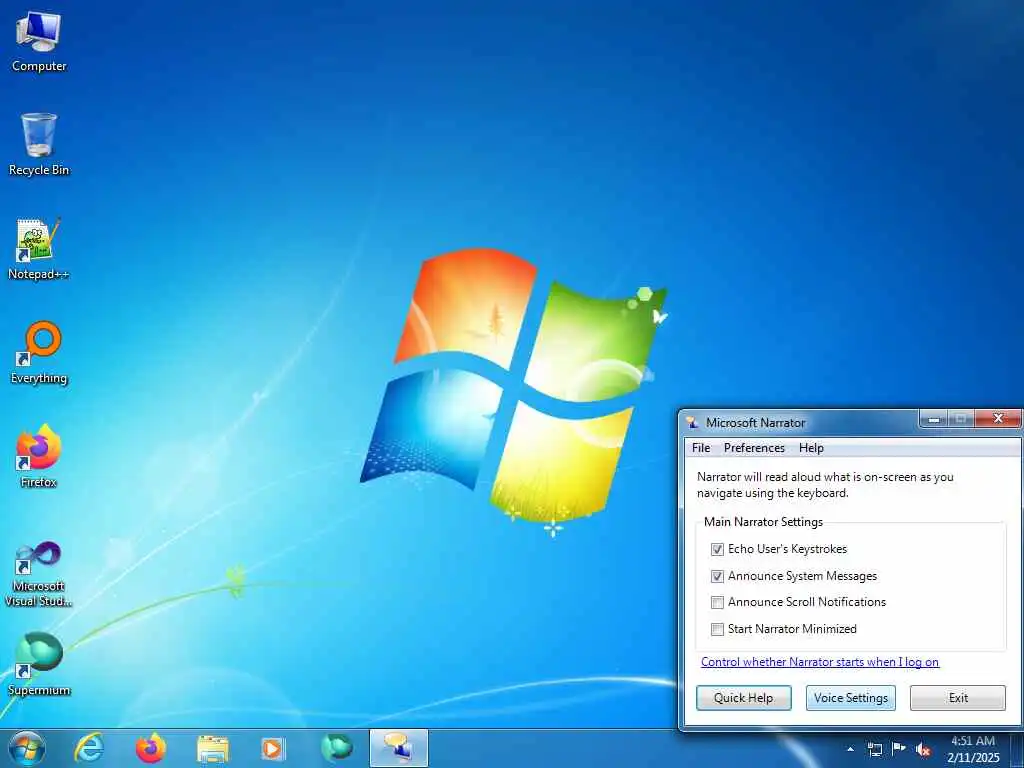Viewport: 1024px width, 768px height.
Task: Select the Firefox desktop shortcut
Action: (39, 456)
